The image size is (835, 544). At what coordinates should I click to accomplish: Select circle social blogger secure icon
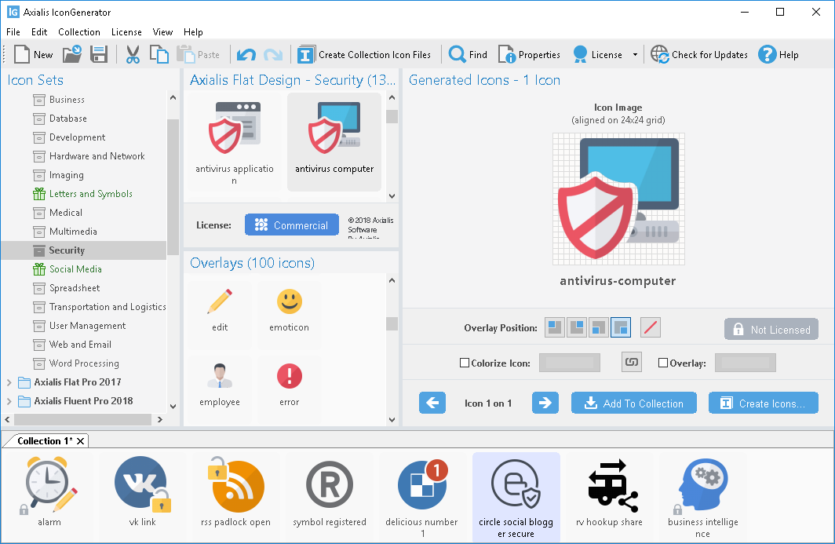[x=516, y=497]
